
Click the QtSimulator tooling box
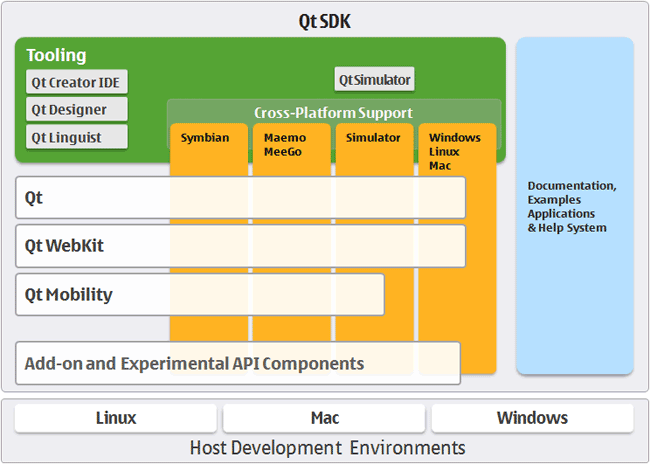374,80
